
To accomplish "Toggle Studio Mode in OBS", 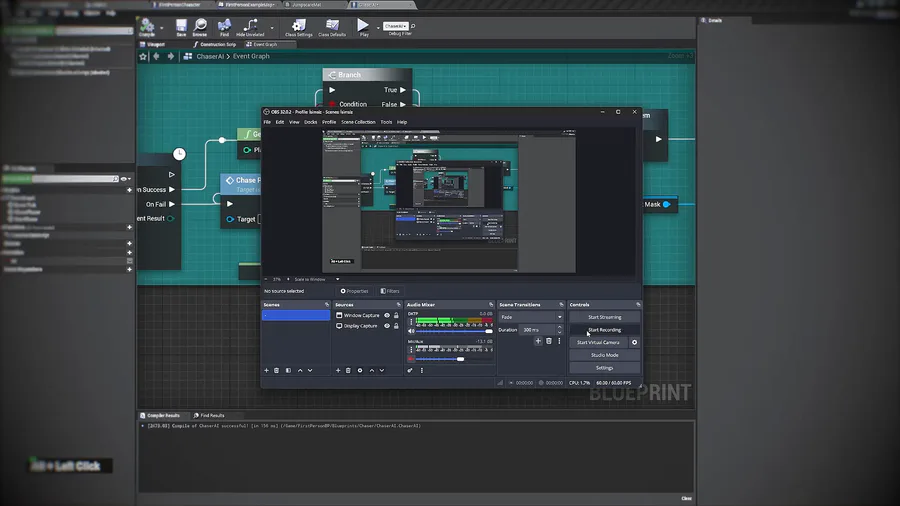I will pyautogui.click(x=604, y=355).
